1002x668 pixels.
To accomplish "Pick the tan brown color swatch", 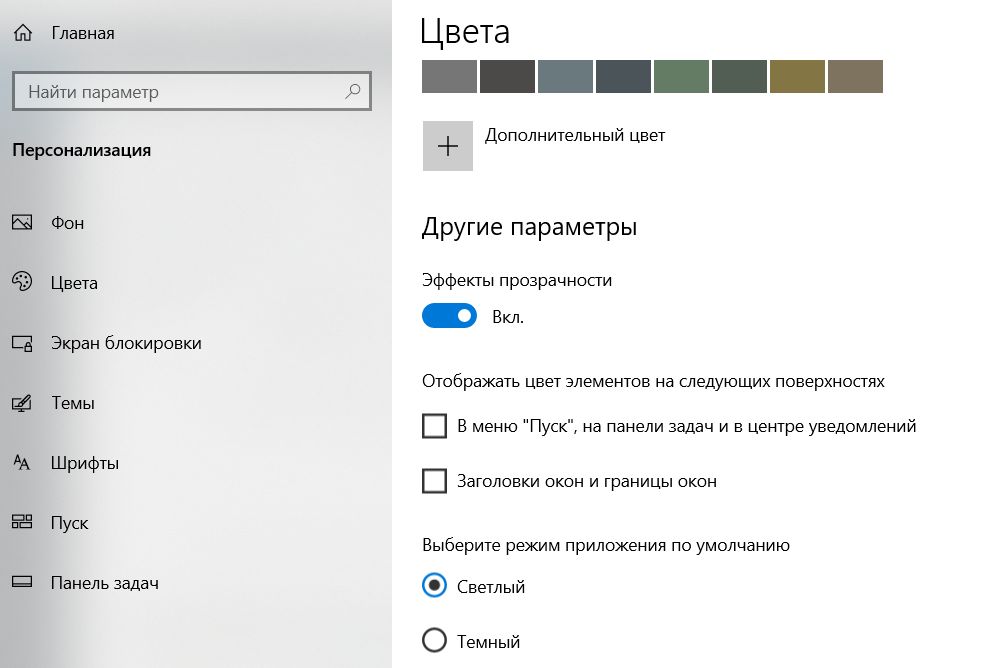I will 856,76.
